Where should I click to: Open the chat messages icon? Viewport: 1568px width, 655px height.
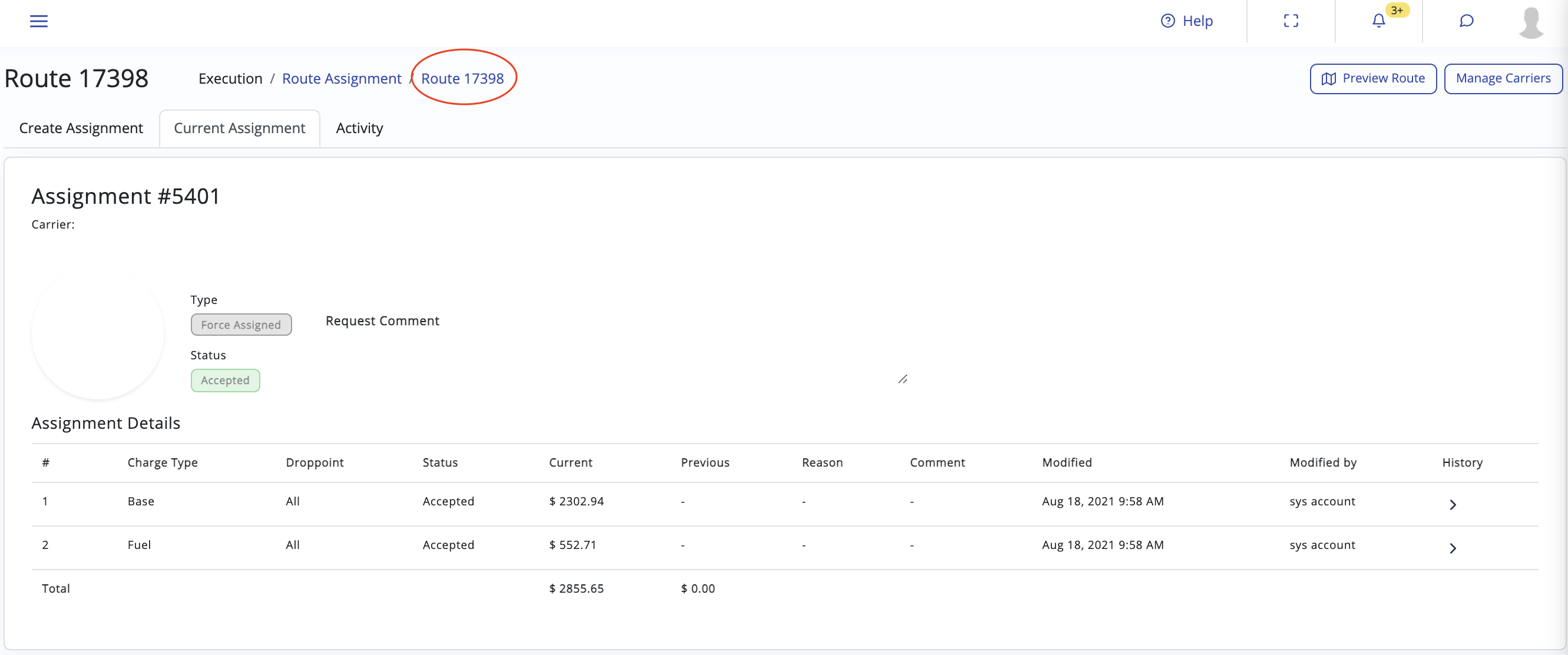[1466, 21]
